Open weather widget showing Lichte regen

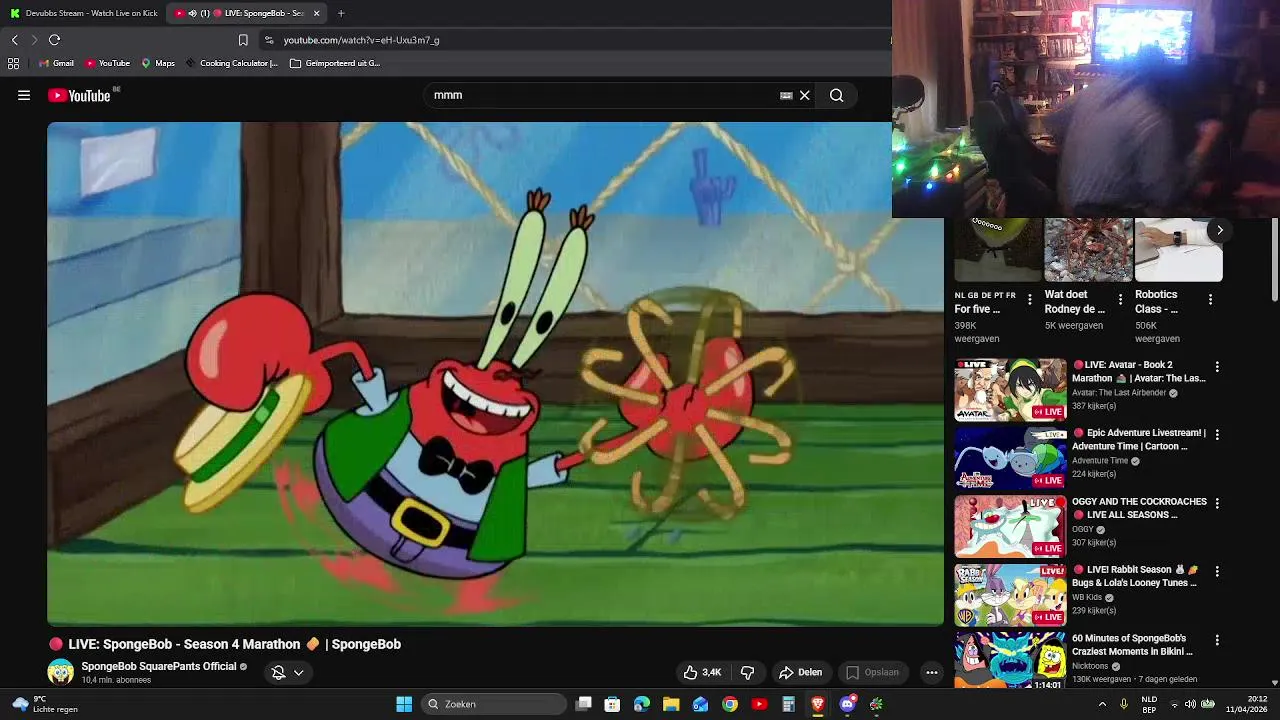pos(45,704)
